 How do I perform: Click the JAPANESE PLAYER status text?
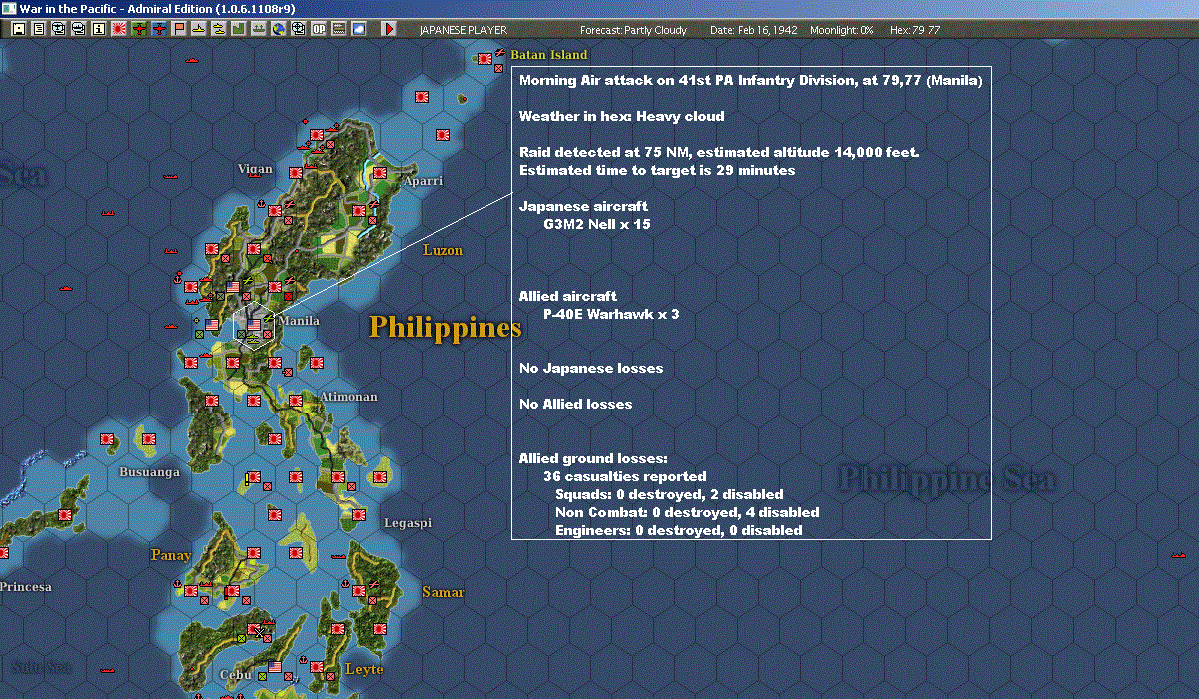[x=463, y=30]
